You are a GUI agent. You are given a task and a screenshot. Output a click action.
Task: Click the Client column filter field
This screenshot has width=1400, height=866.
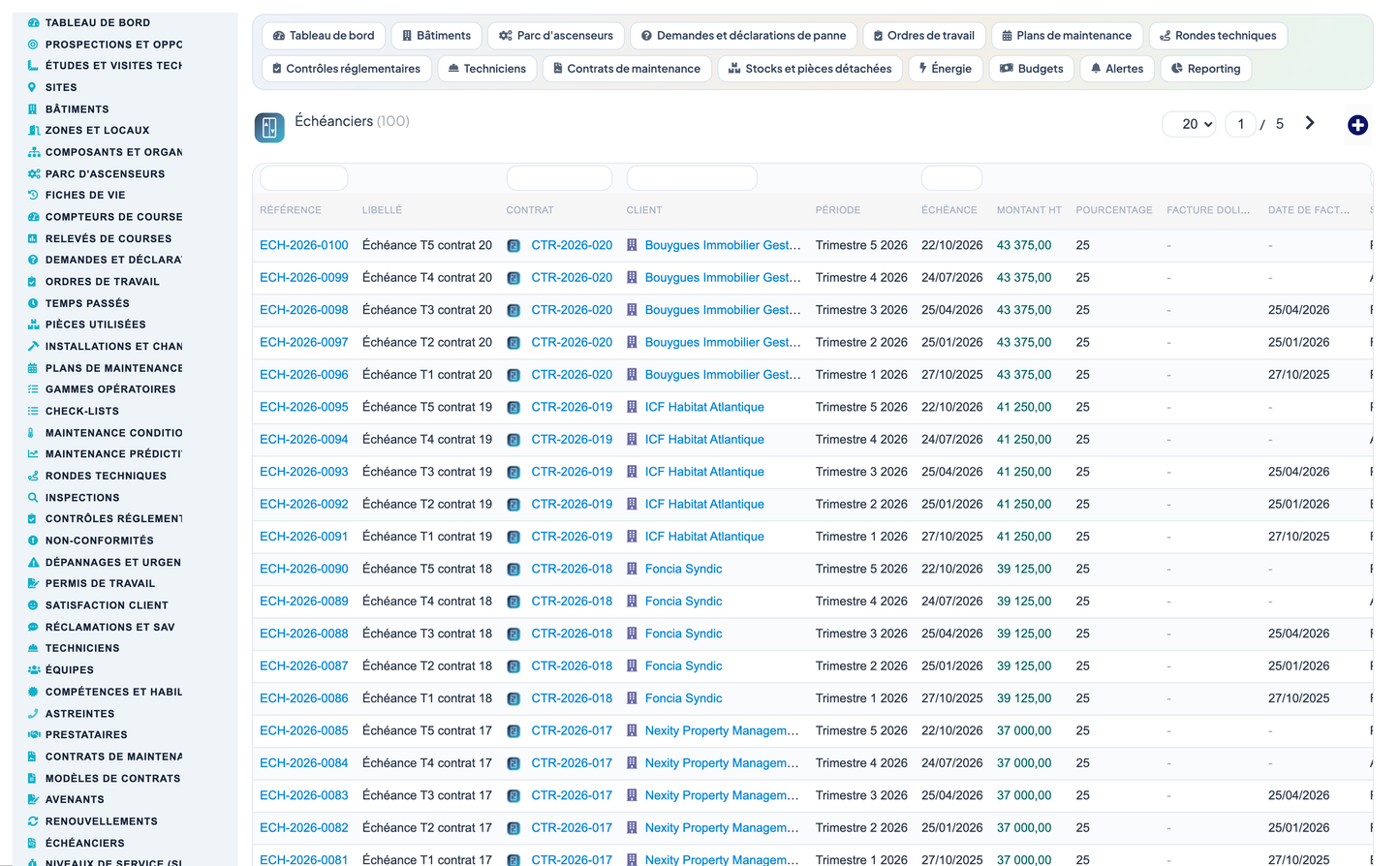(692, 178)
